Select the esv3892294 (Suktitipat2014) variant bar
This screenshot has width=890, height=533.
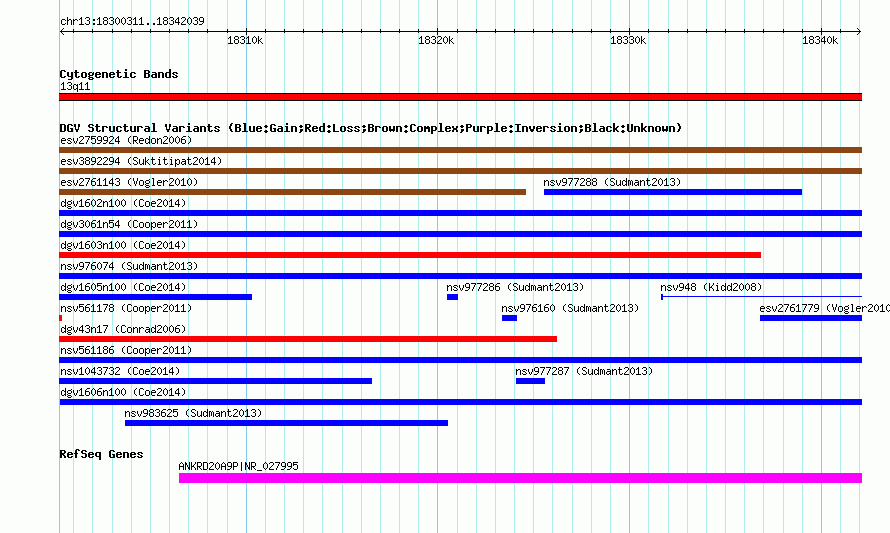(x=460, y=171)
